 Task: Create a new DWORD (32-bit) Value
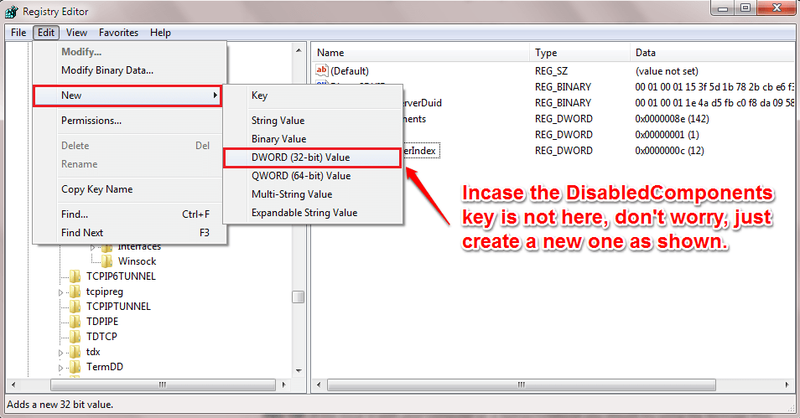pos(312,158)
